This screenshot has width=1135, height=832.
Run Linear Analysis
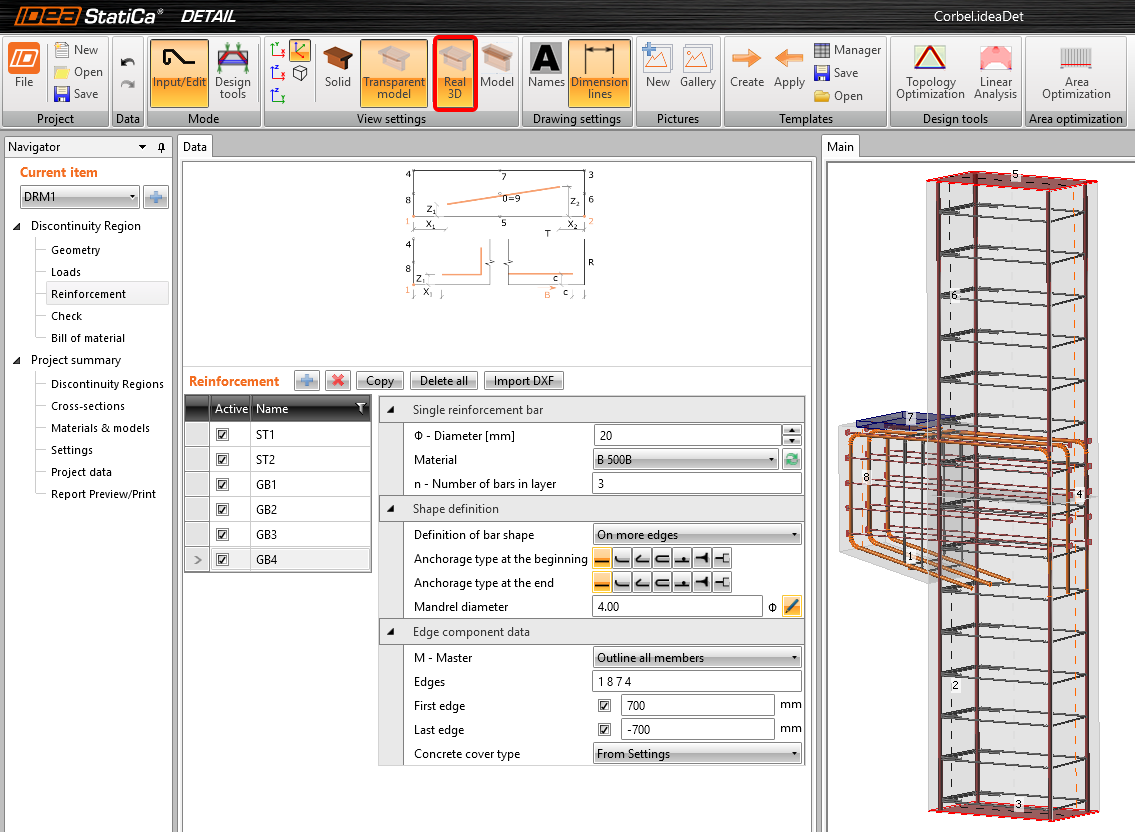coord(995,72)
